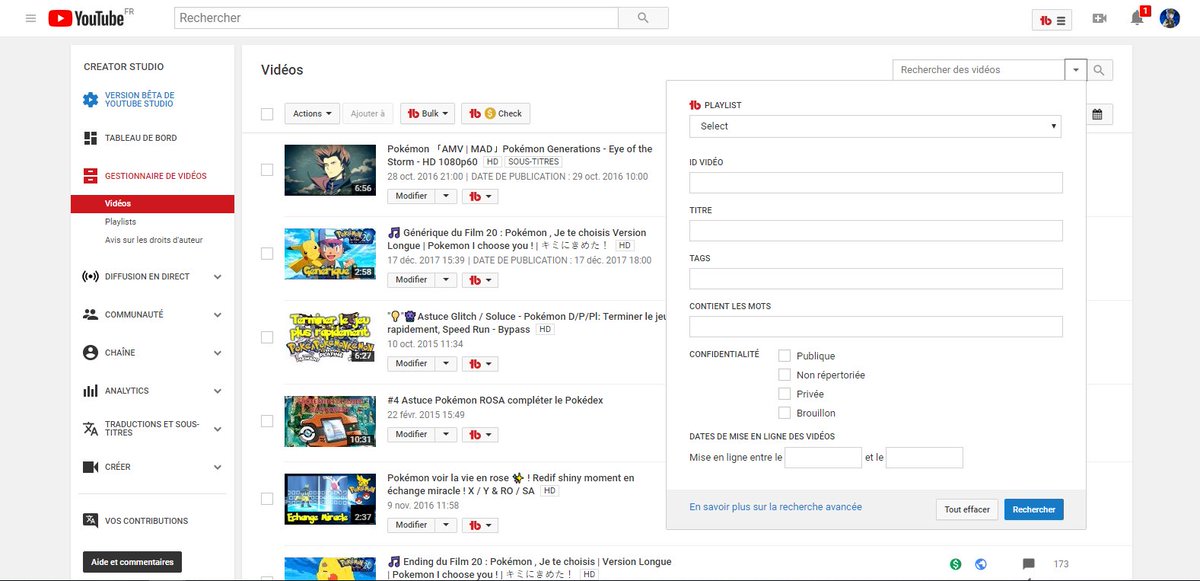Click the public globe icon
This screenshot has height=581, width=1200.
[x=981, y=564]
